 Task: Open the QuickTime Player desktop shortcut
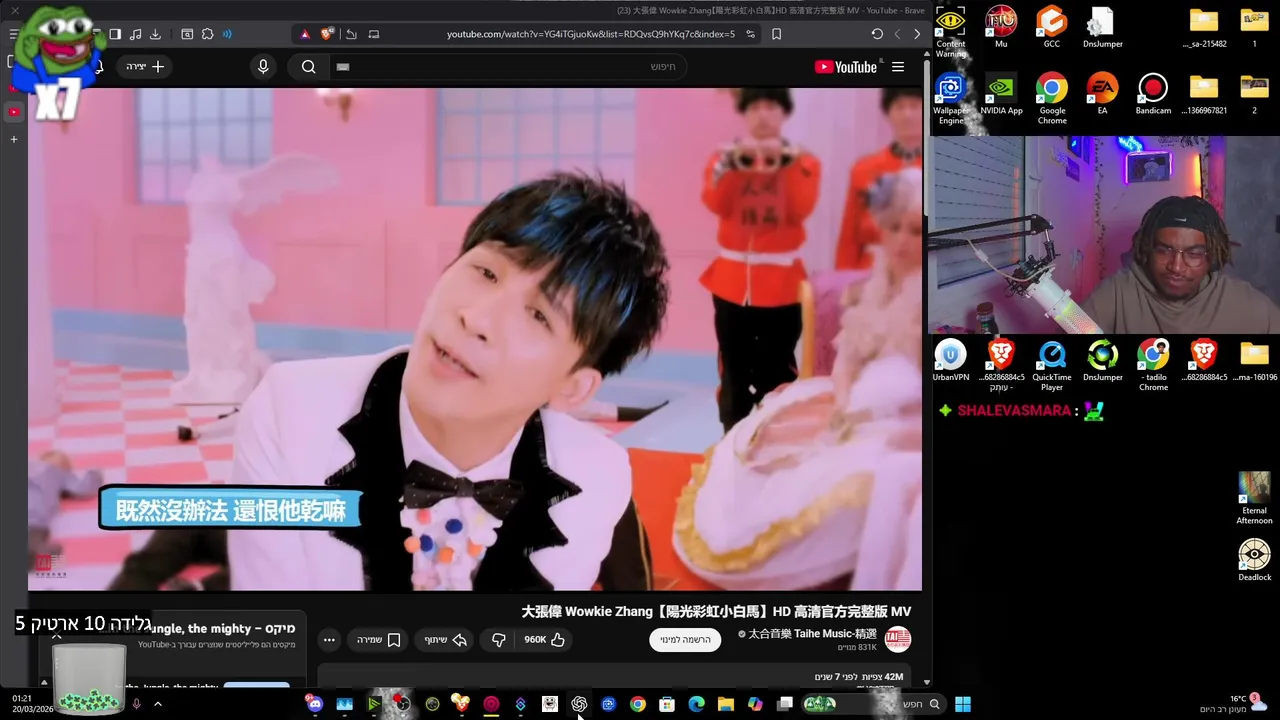pyautogui.click(x=1052, y=365)
